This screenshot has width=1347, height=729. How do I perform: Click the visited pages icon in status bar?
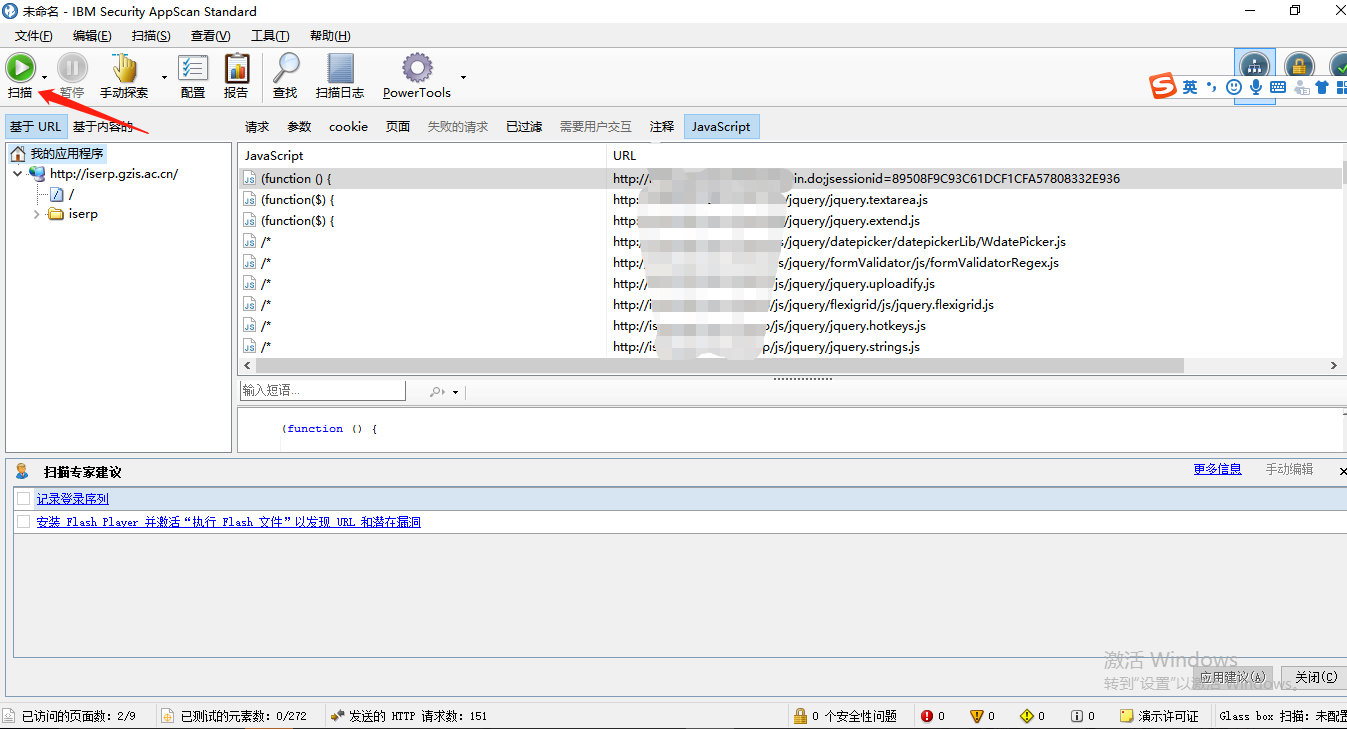pyautogui.click(x=9, y=716)
